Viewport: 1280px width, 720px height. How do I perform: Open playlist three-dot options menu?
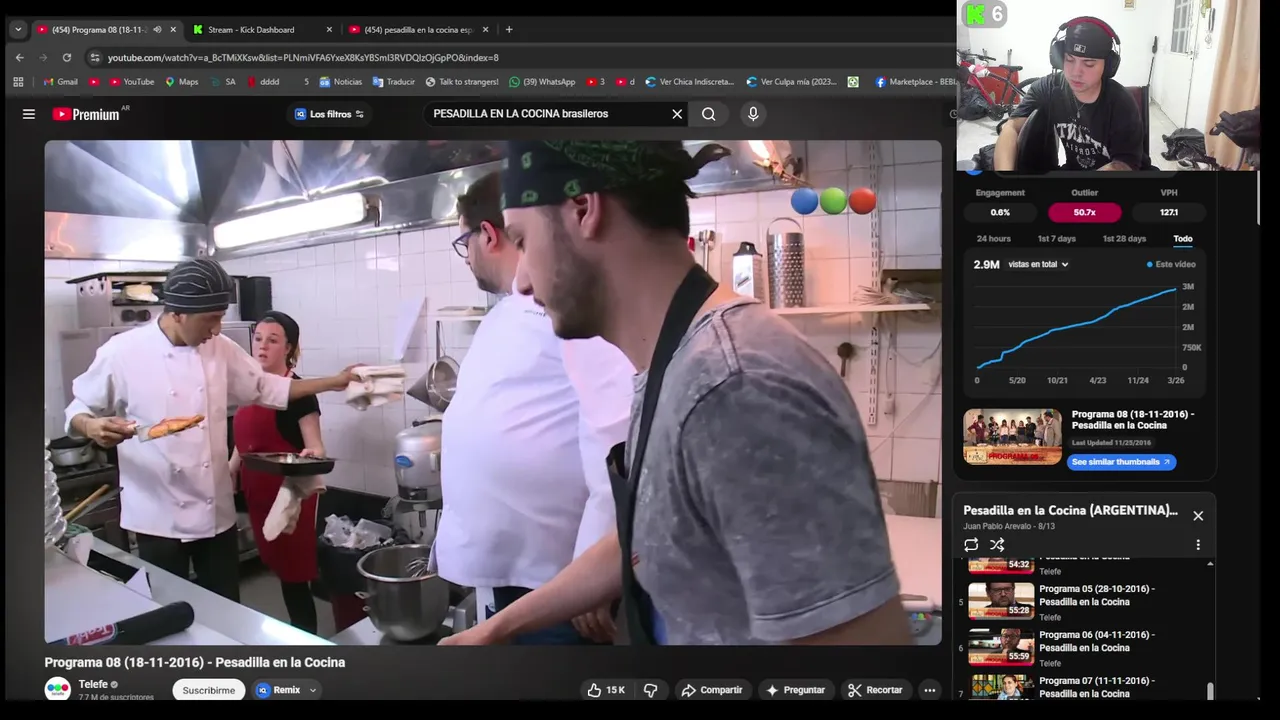pyautogui.click(x=1198, y=545)
